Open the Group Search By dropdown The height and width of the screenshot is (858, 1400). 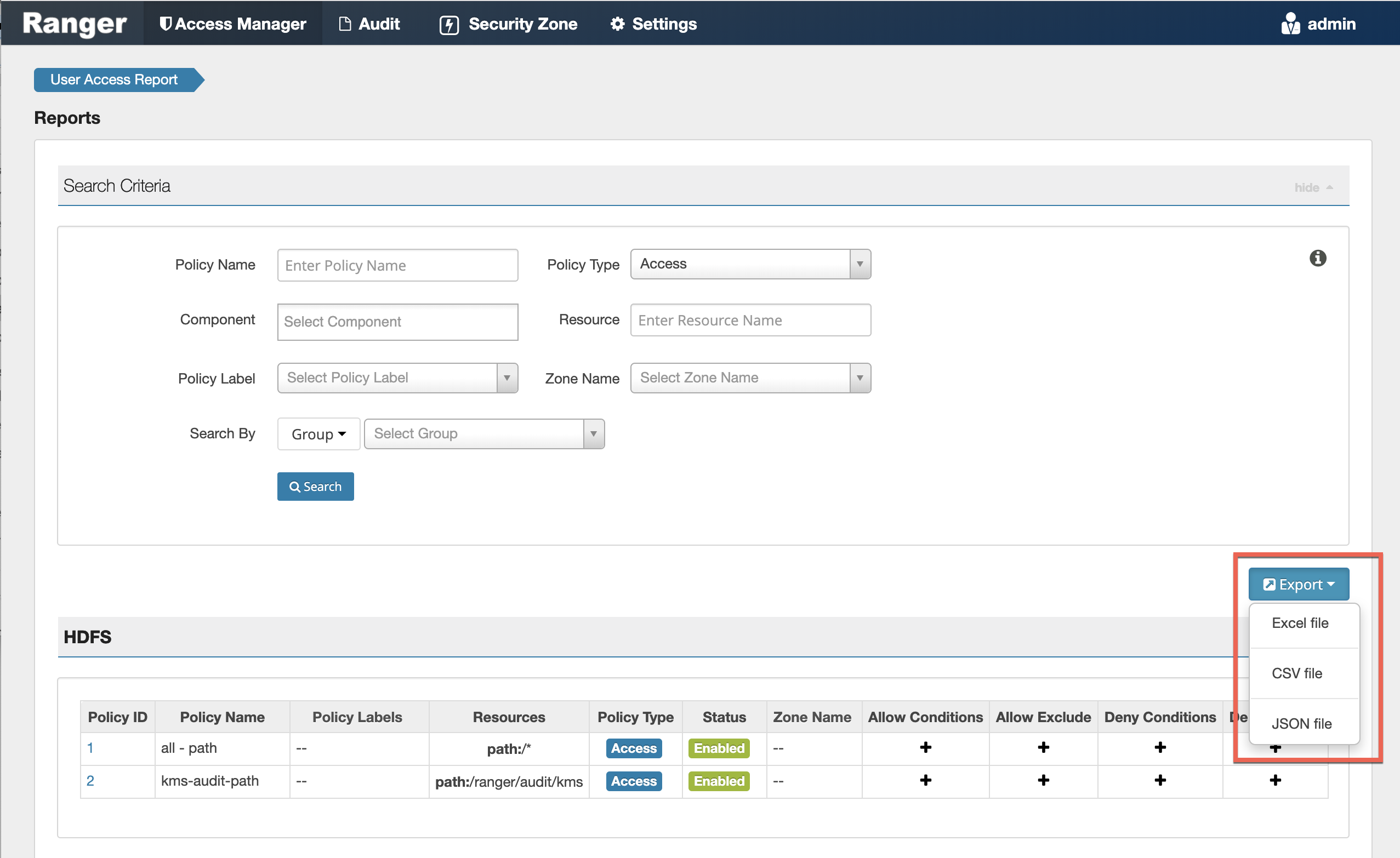[x=318, y=434]
